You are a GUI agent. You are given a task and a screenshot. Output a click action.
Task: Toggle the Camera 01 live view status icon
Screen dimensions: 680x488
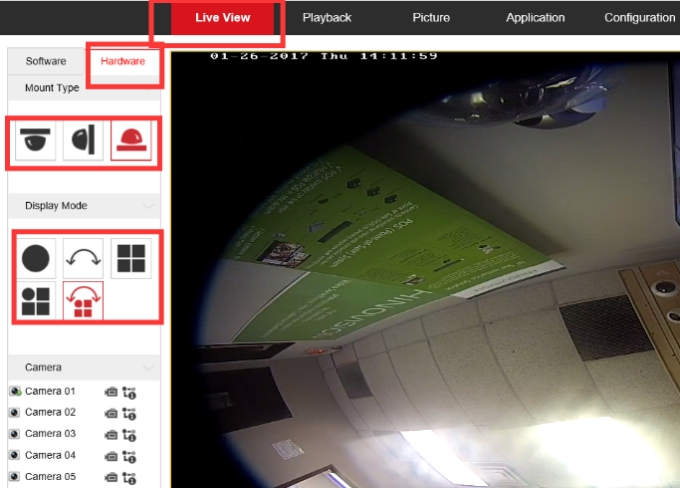tap(14, 391)
